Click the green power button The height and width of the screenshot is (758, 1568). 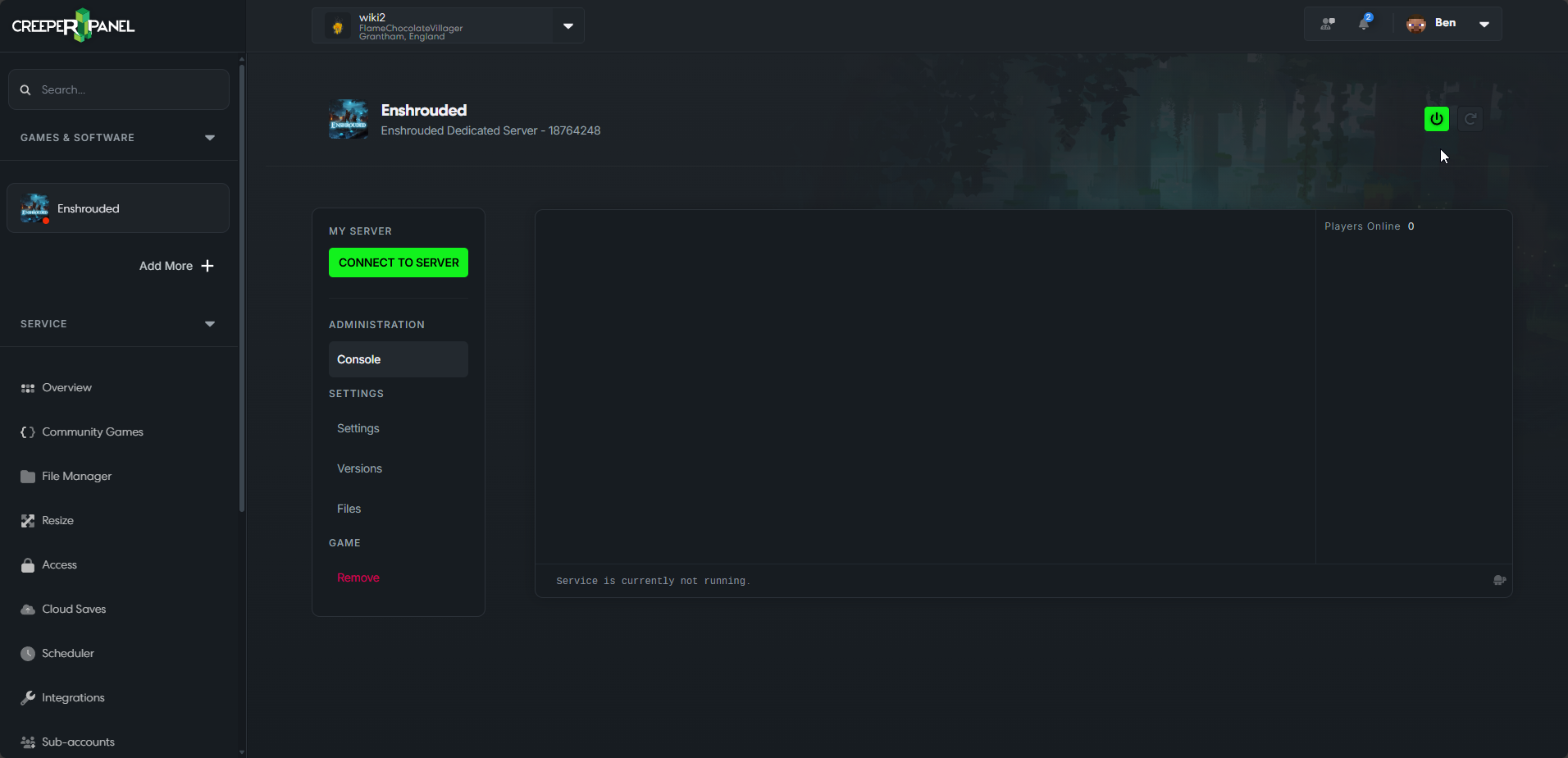(x=1436, y=119)
